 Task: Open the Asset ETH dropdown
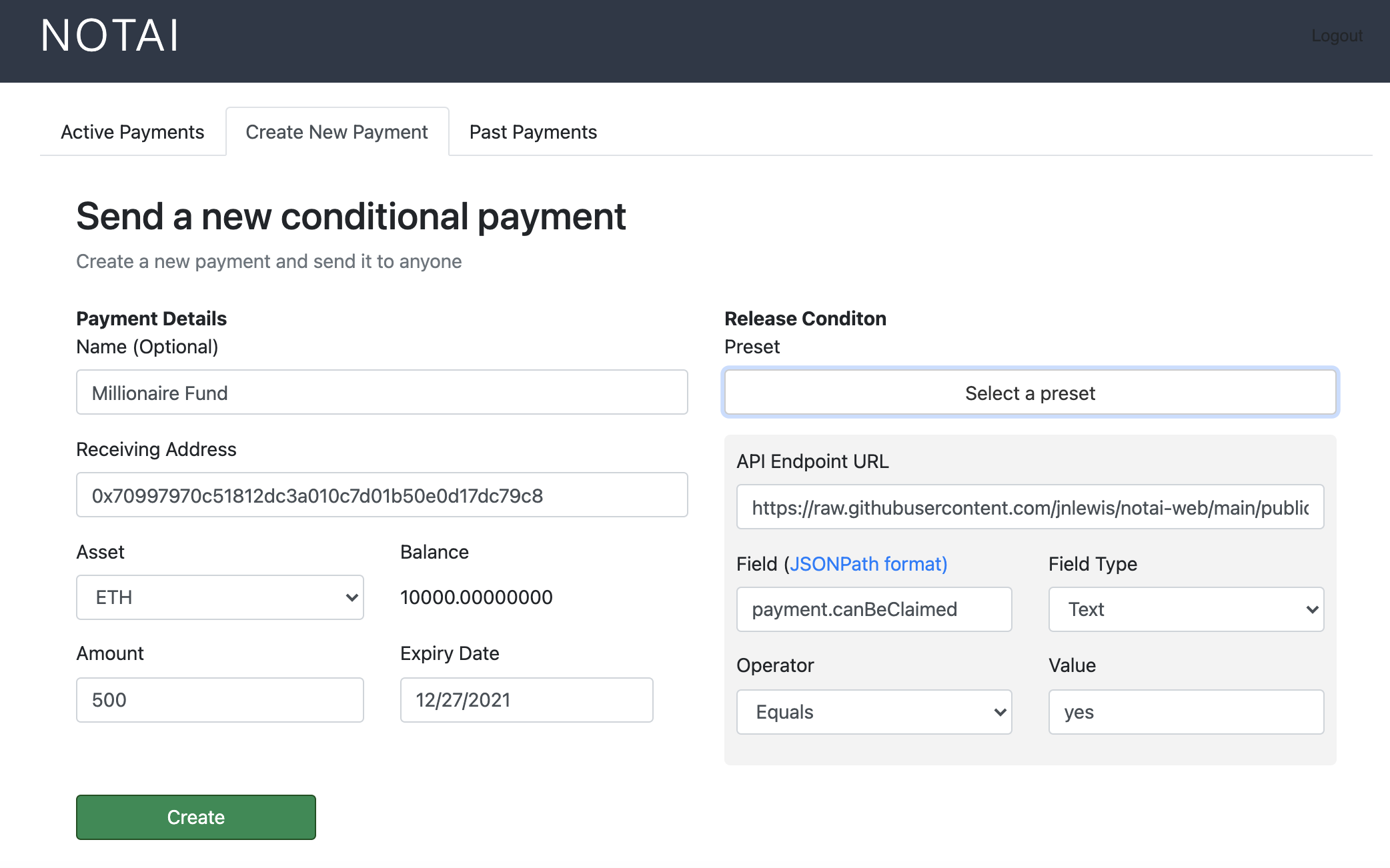click(219, 597)
